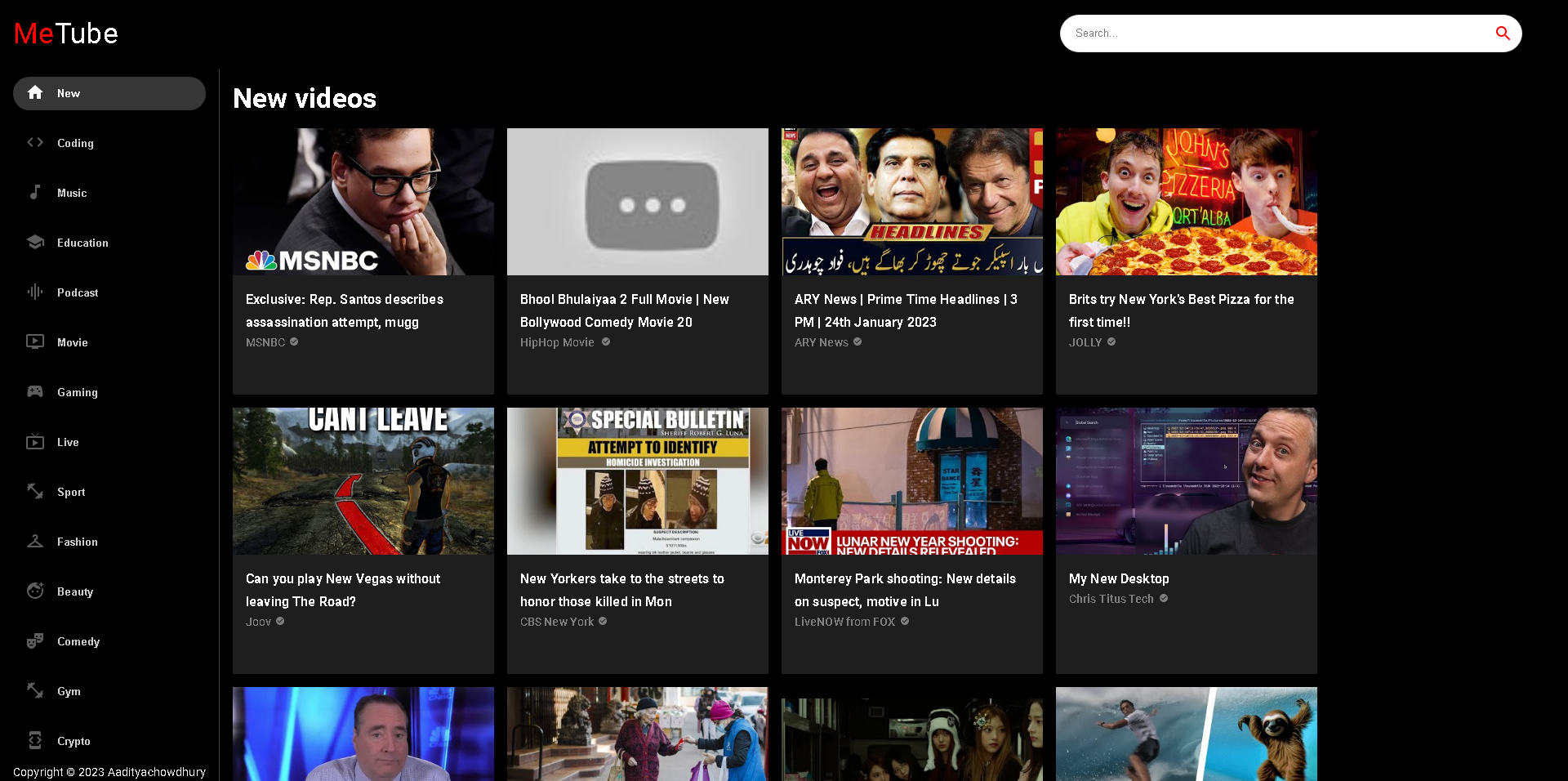Click the verified badge next to MSNBC
Viewport: 1568px width, 781px height.
[x=294, y=341]
